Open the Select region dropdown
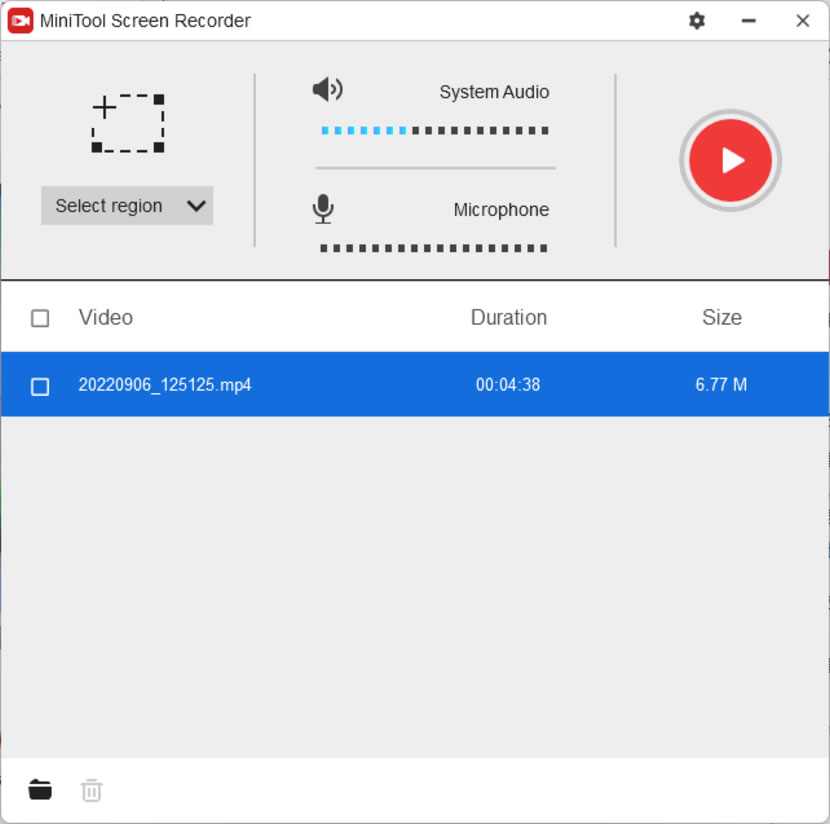The height and width of the screenshot is (824, 830). (127, 205)
